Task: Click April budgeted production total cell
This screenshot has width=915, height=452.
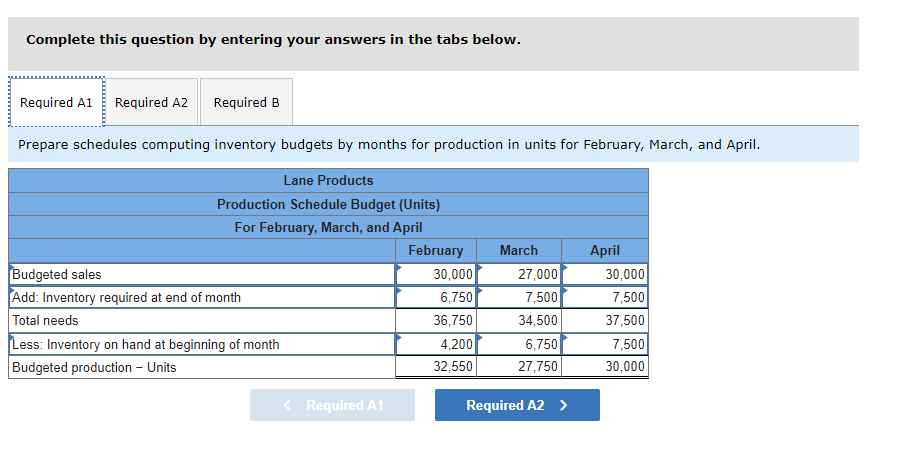Action: click(x=606, y=367)
